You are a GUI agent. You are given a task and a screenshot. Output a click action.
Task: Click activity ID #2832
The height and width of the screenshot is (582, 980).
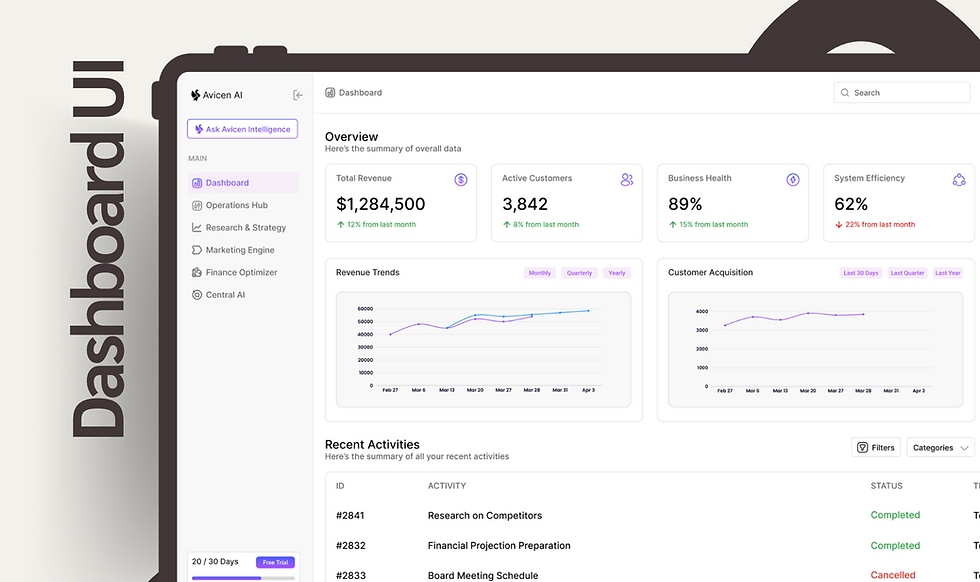click(351, 546)
